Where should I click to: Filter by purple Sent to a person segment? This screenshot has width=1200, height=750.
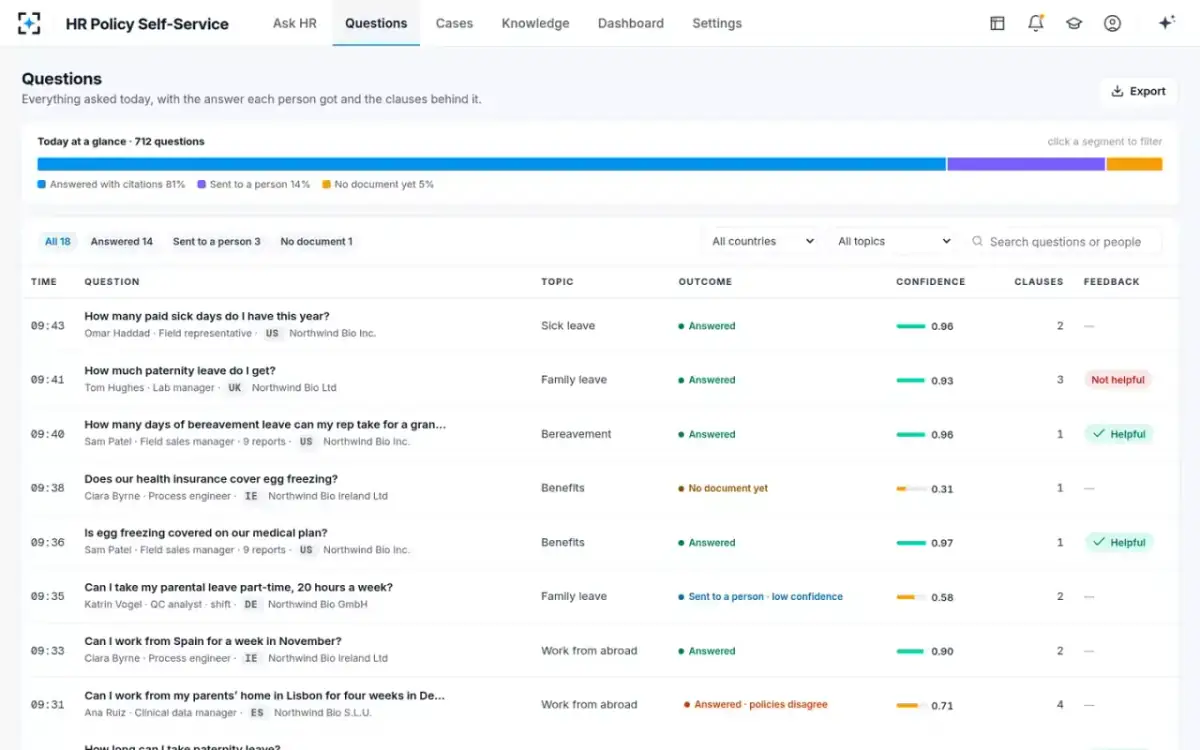[x=1026, y=164]
